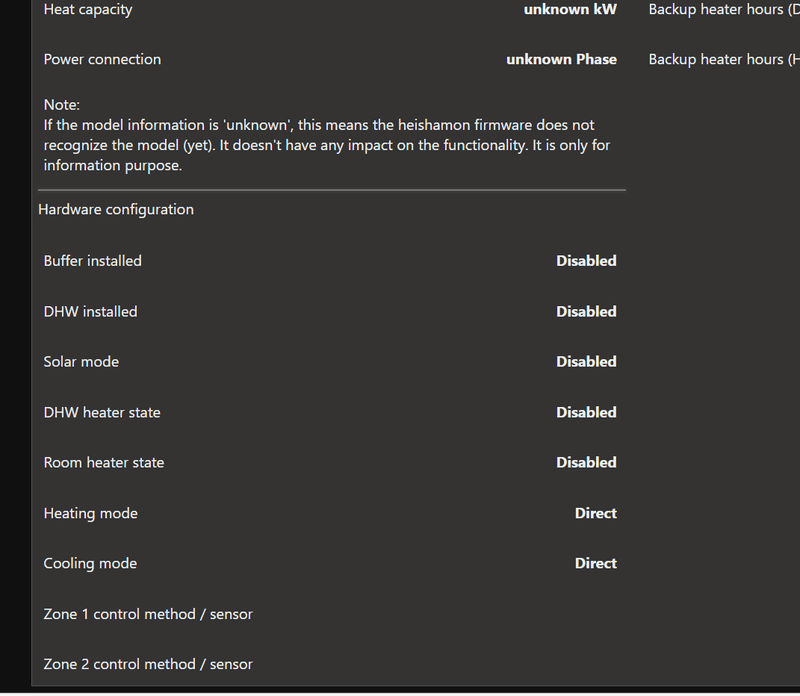The image size is (800, 696).
Task: Click the Room heater state label
Action: (104, 463)
